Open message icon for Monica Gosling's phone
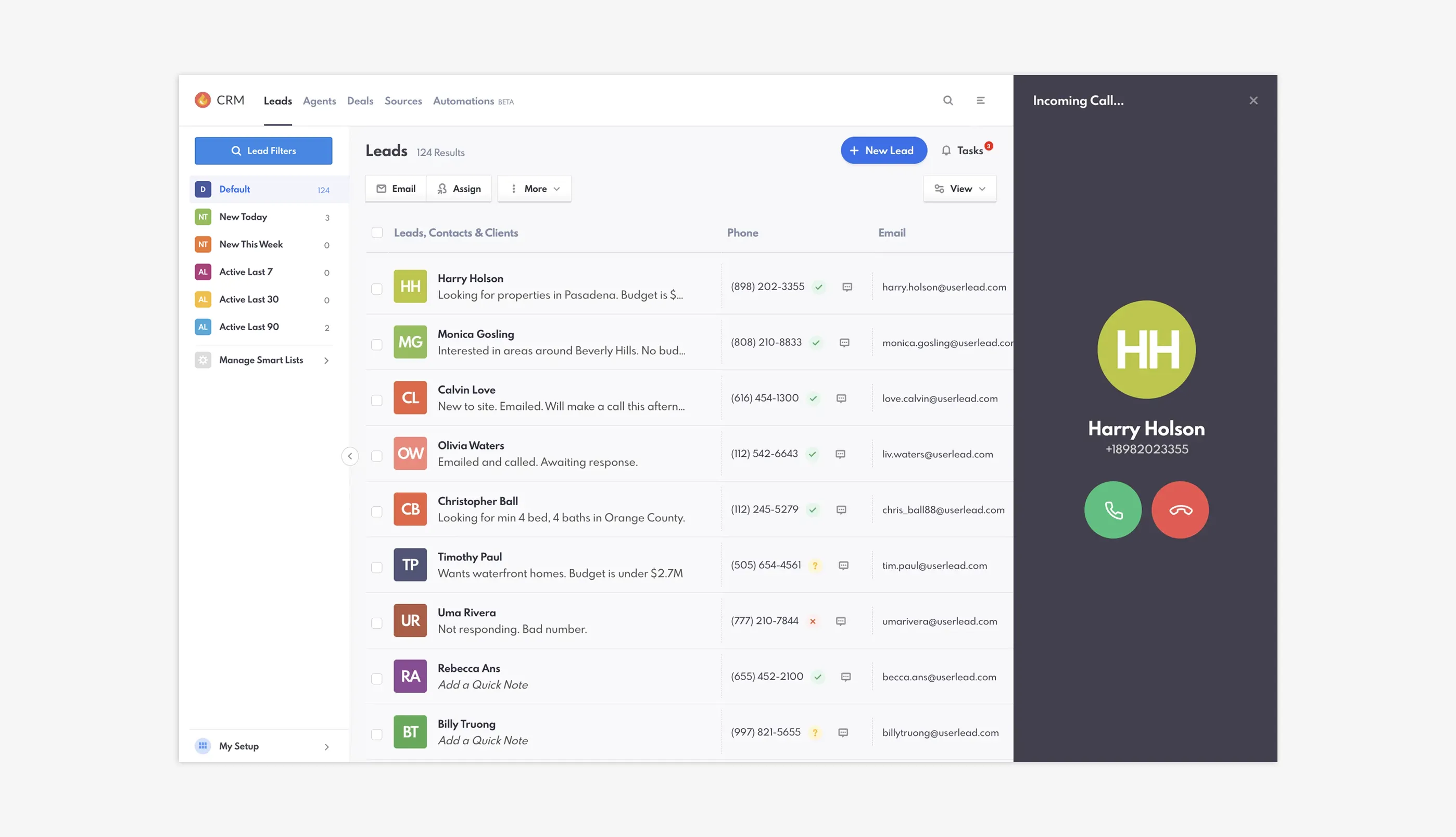1456x837 pixels. pos(844,343)
